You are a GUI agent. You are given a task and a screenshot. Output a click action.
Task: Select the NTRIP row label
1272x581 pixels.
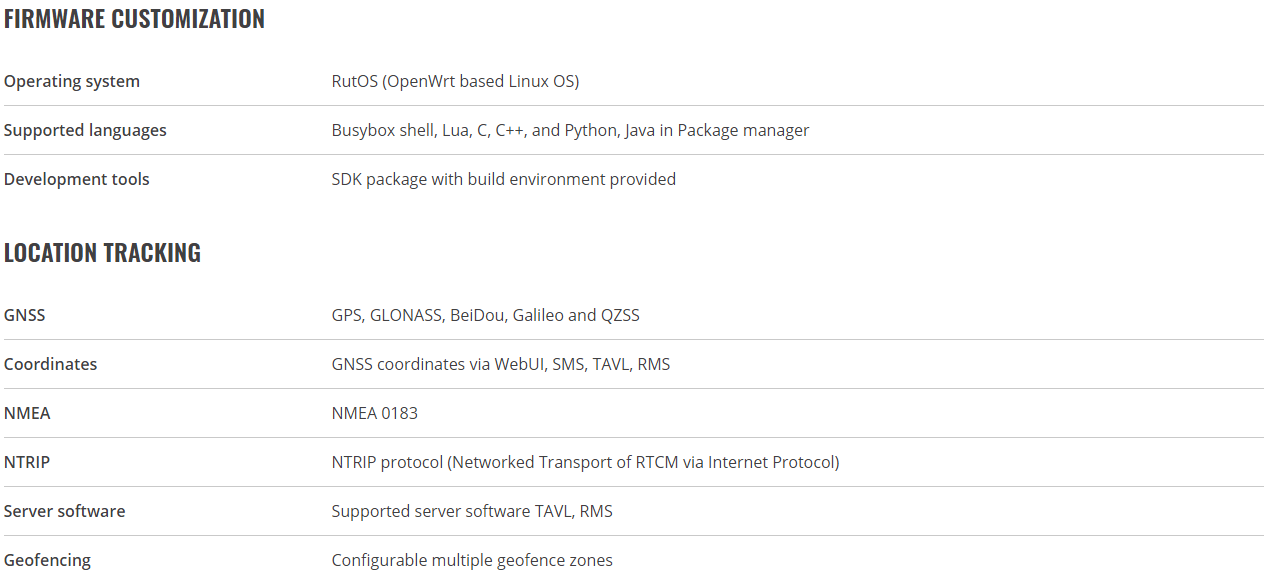[x=27, y=462]
